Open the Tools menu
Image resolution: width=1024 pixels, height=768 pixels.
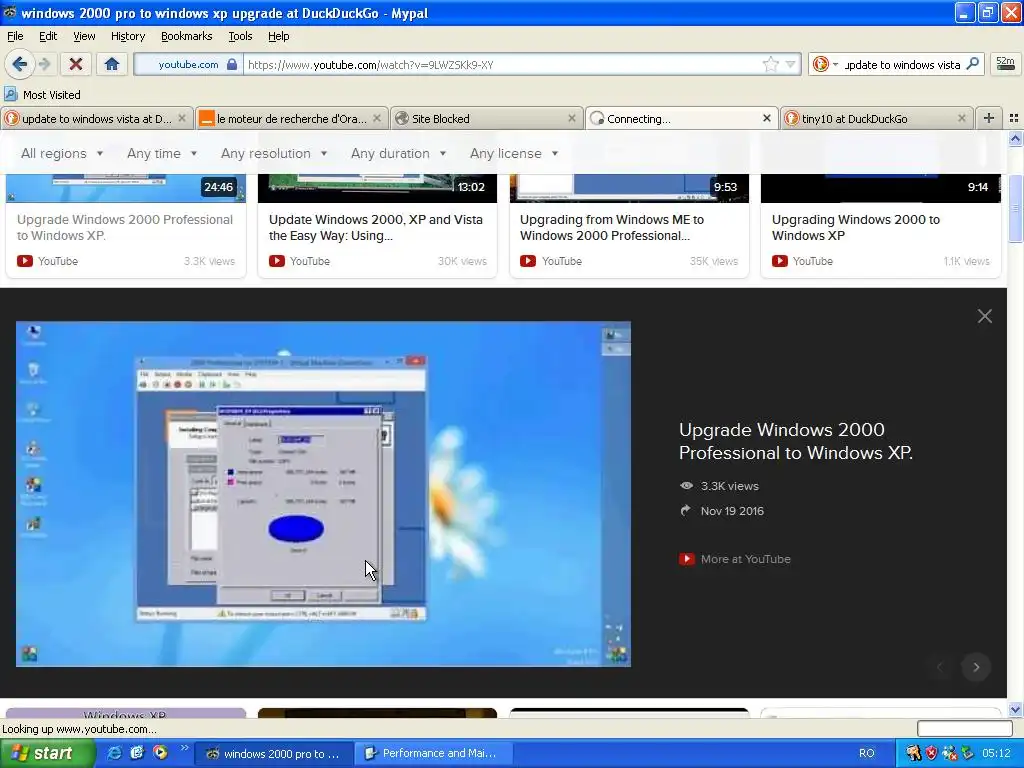[x=240, y=36]
